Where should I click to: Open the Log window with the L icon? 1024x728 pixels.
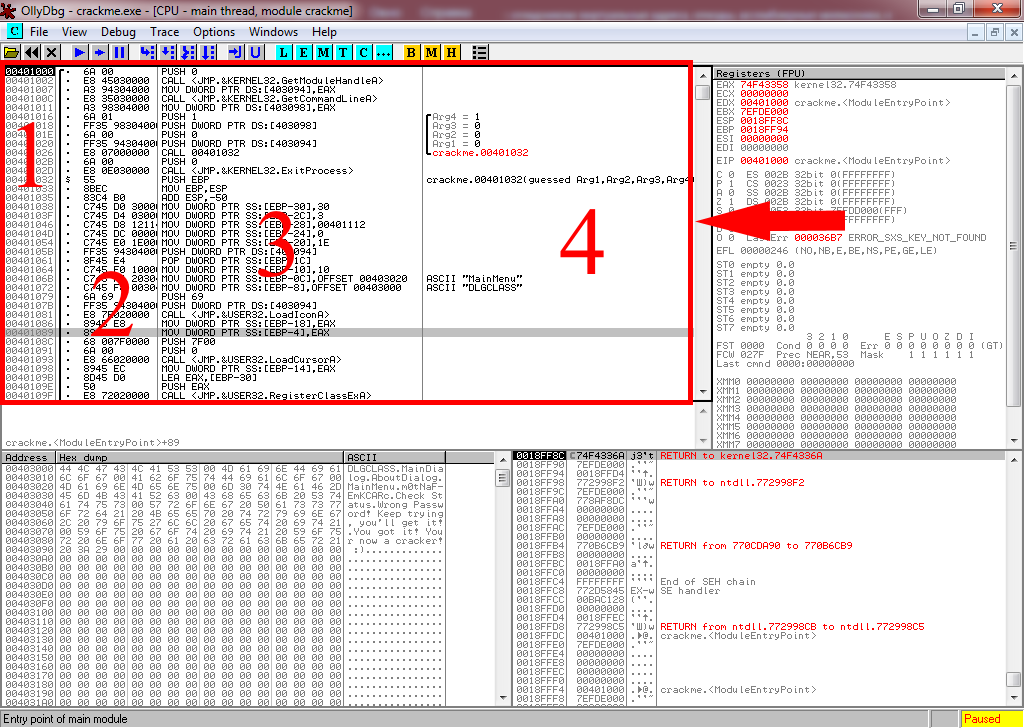[284, 52]
